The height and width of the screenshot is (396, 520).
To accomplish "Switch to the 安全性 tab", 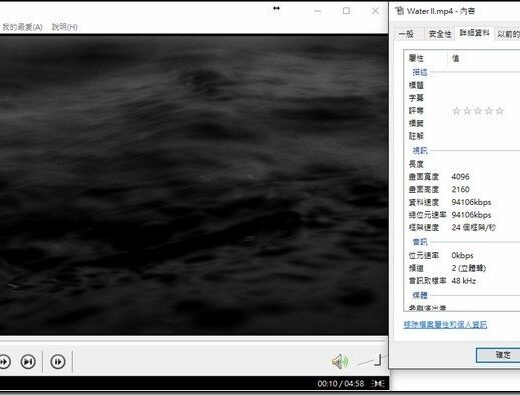I will (440, 34).
